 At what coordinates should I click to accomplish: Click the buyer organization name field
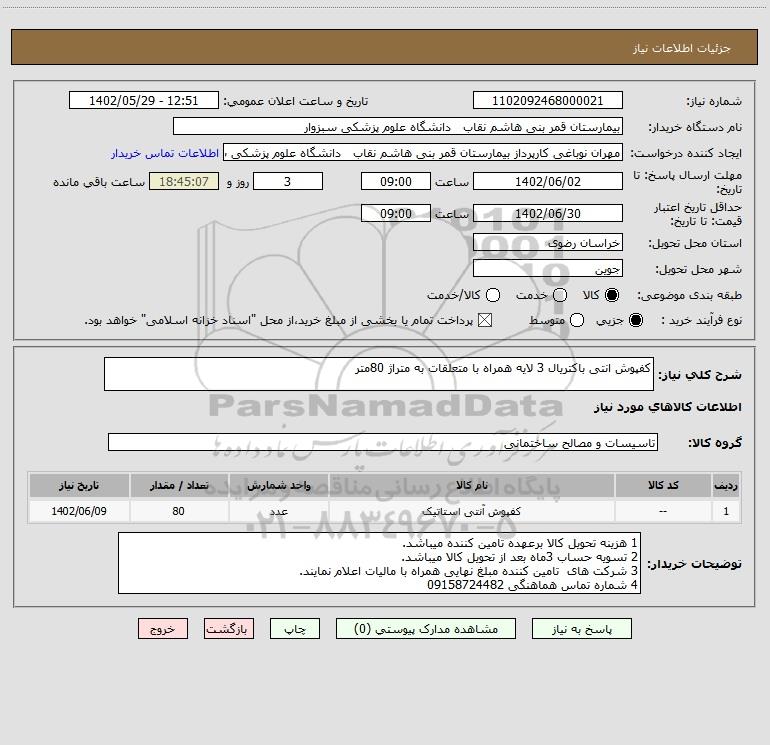[x=398, y=126]
